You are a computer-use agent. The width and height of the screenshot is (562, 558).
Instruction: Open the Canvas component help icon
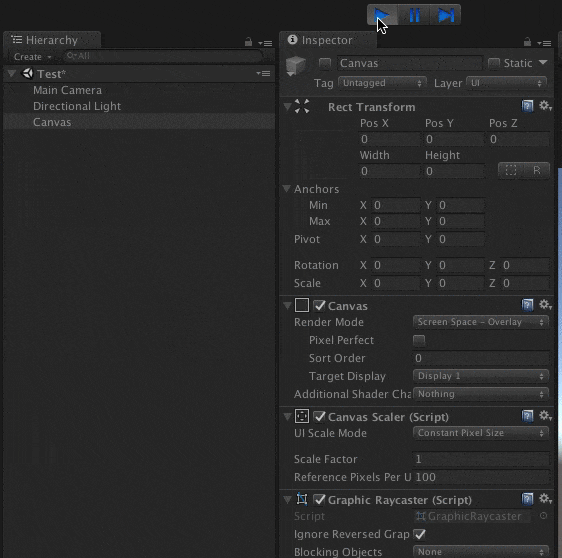527,305
